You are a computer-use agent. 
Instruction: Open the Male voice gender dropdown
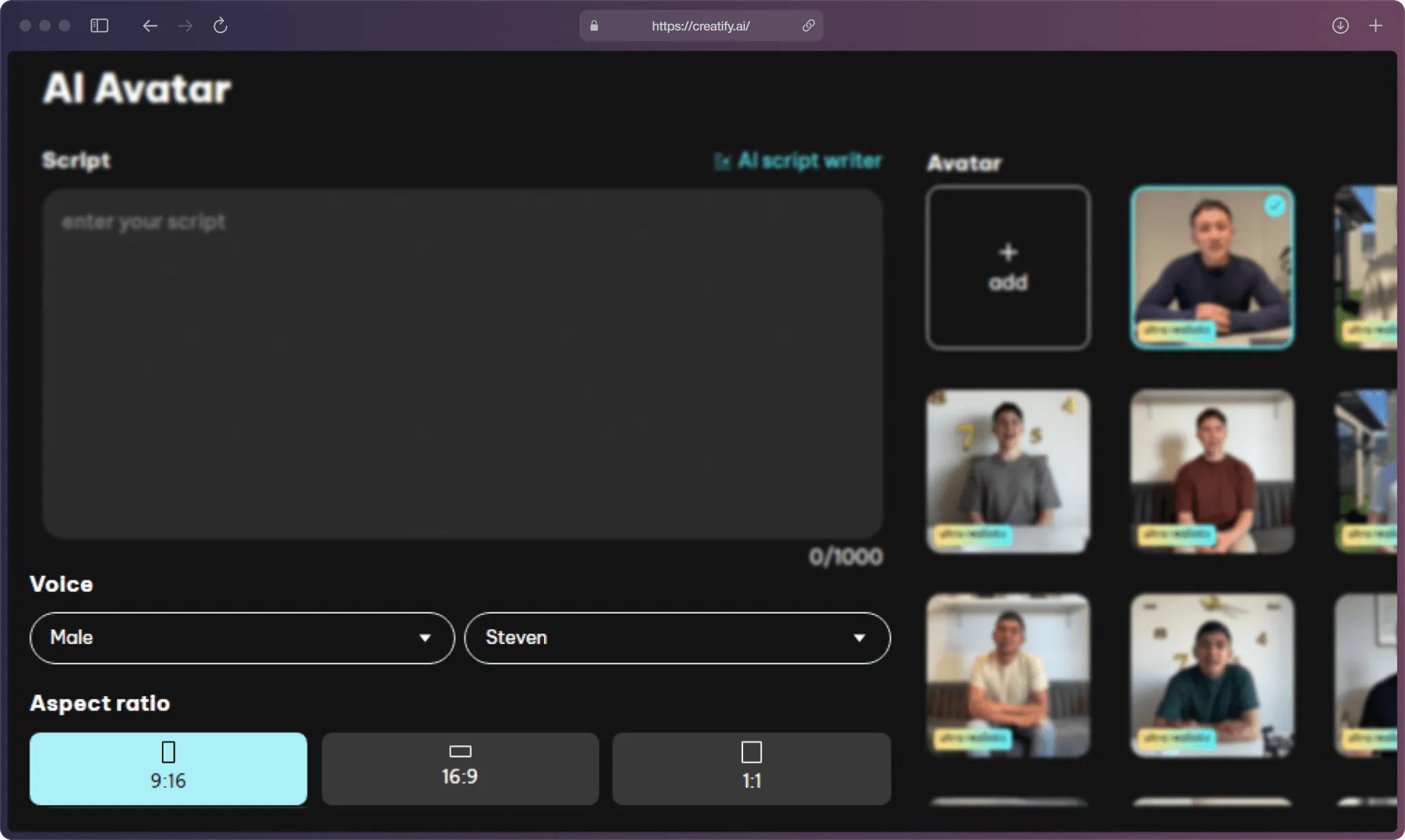coord(241,638)
